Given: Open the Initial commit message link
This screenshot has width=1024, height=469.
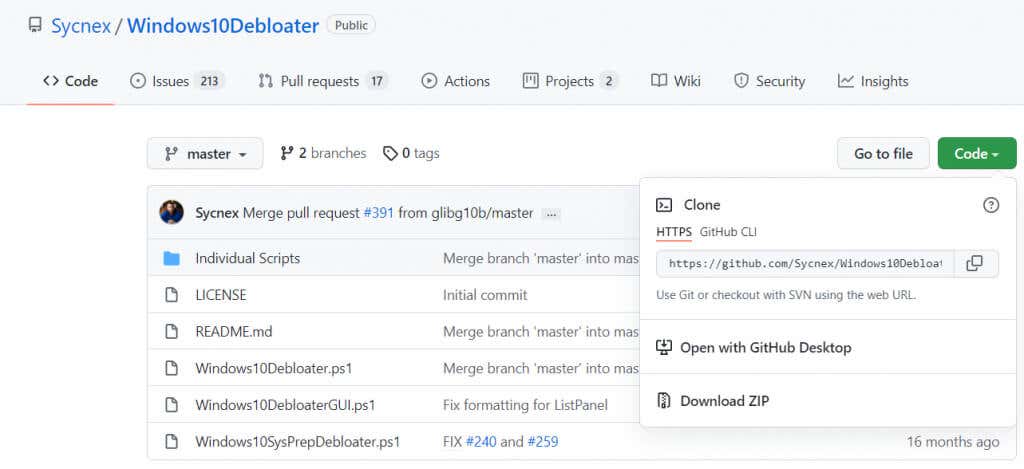Looking at the screenshot, I should pos(485,295).
